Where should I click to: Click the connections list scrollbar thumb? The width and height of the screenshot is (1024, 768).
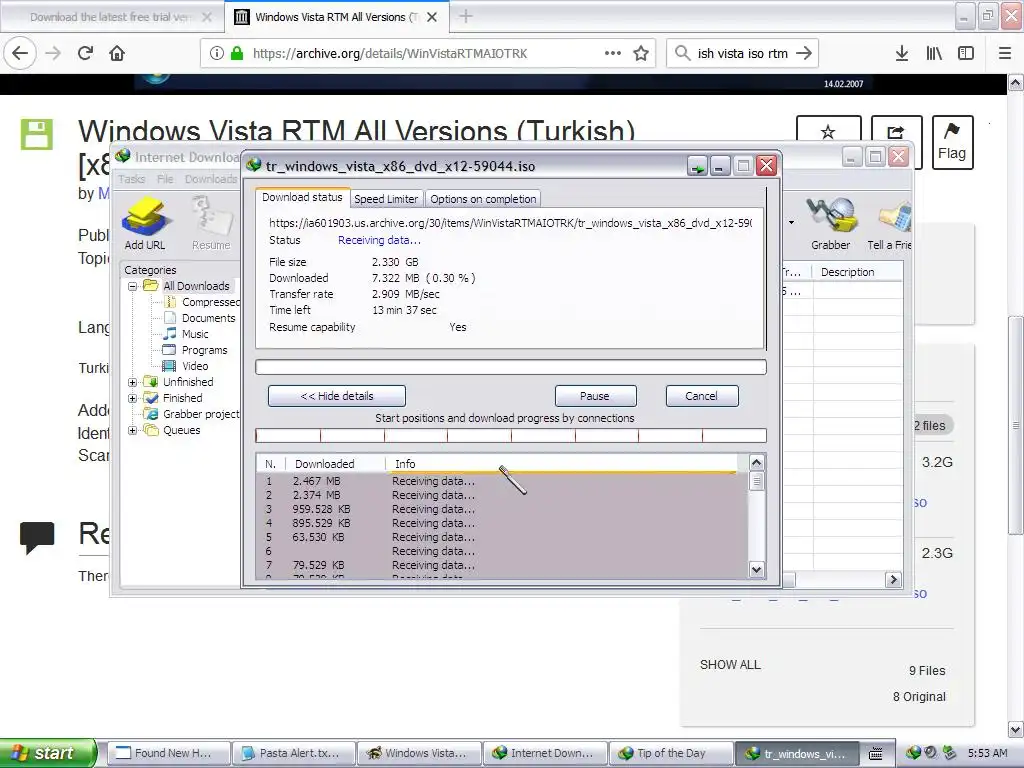click(x=756, y=481)
